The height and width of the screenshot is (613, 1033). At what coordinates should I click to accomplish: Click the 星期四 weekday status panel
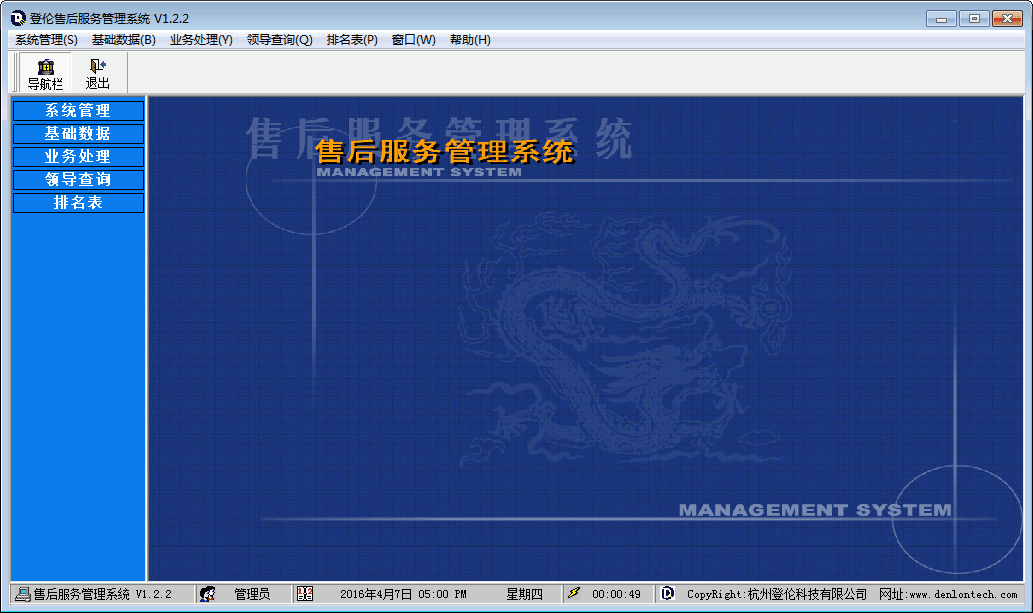[524, 594]
